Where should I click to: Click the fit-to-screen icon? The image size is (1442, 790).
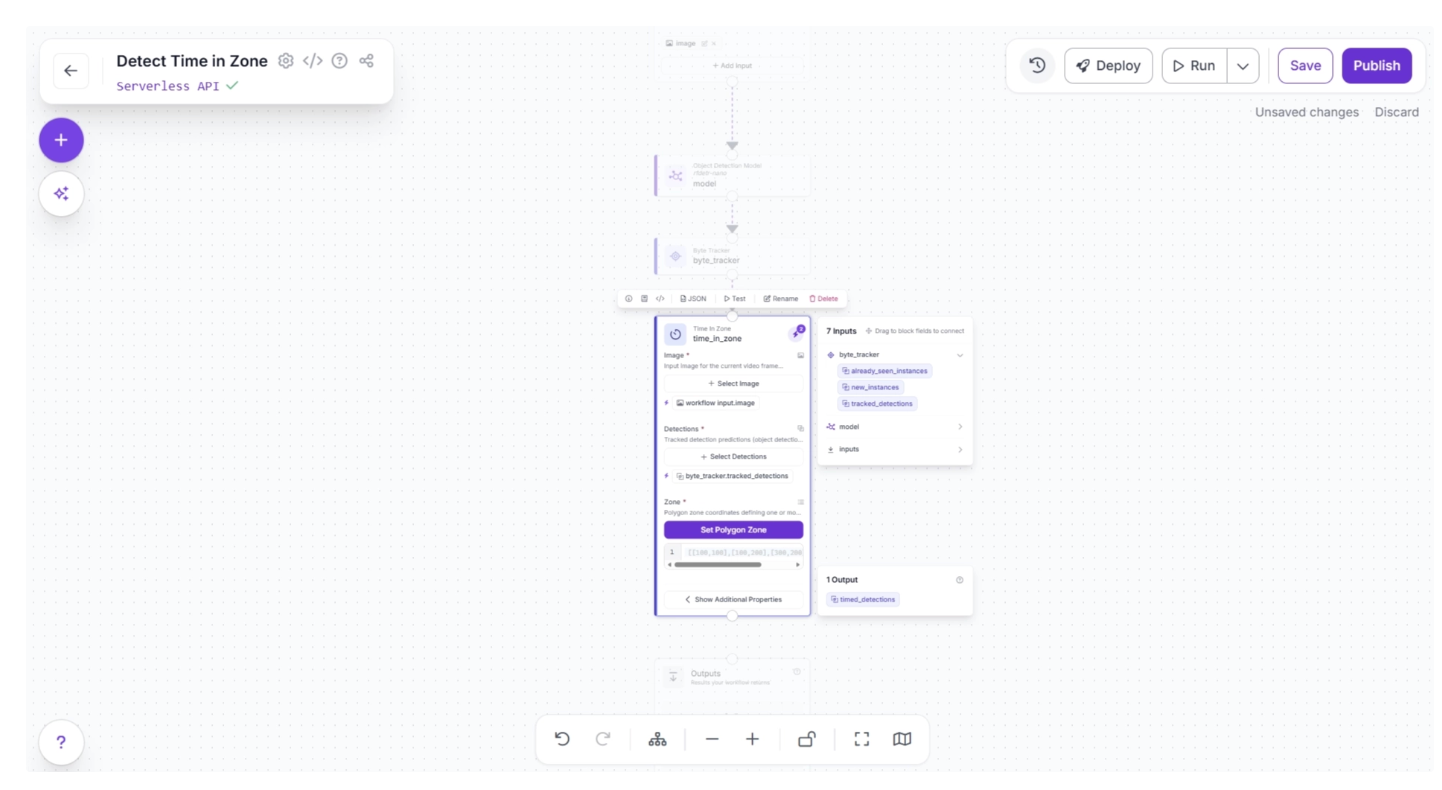pos(861,739)
